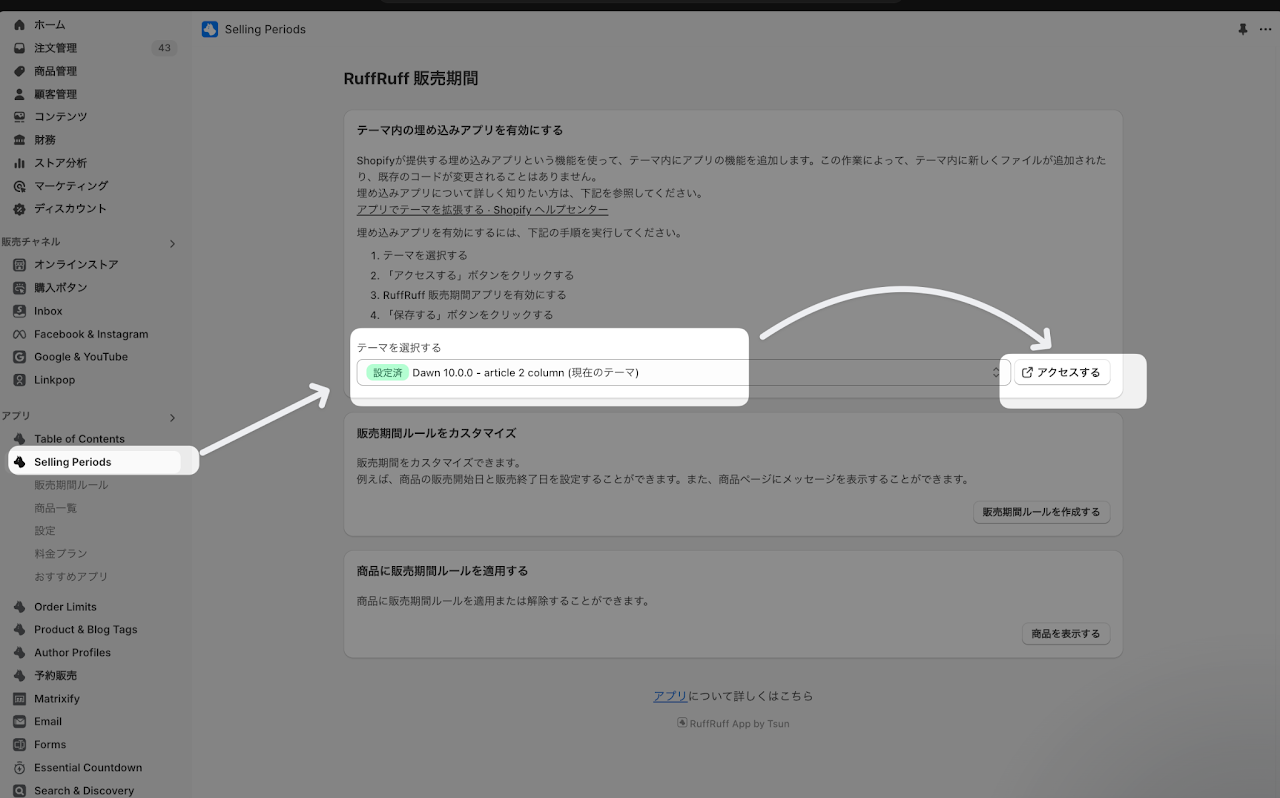Click the テーマ内の埋め込みアプリを有効にする heading
Viewport: 1280px width, 798px height.
460,130
